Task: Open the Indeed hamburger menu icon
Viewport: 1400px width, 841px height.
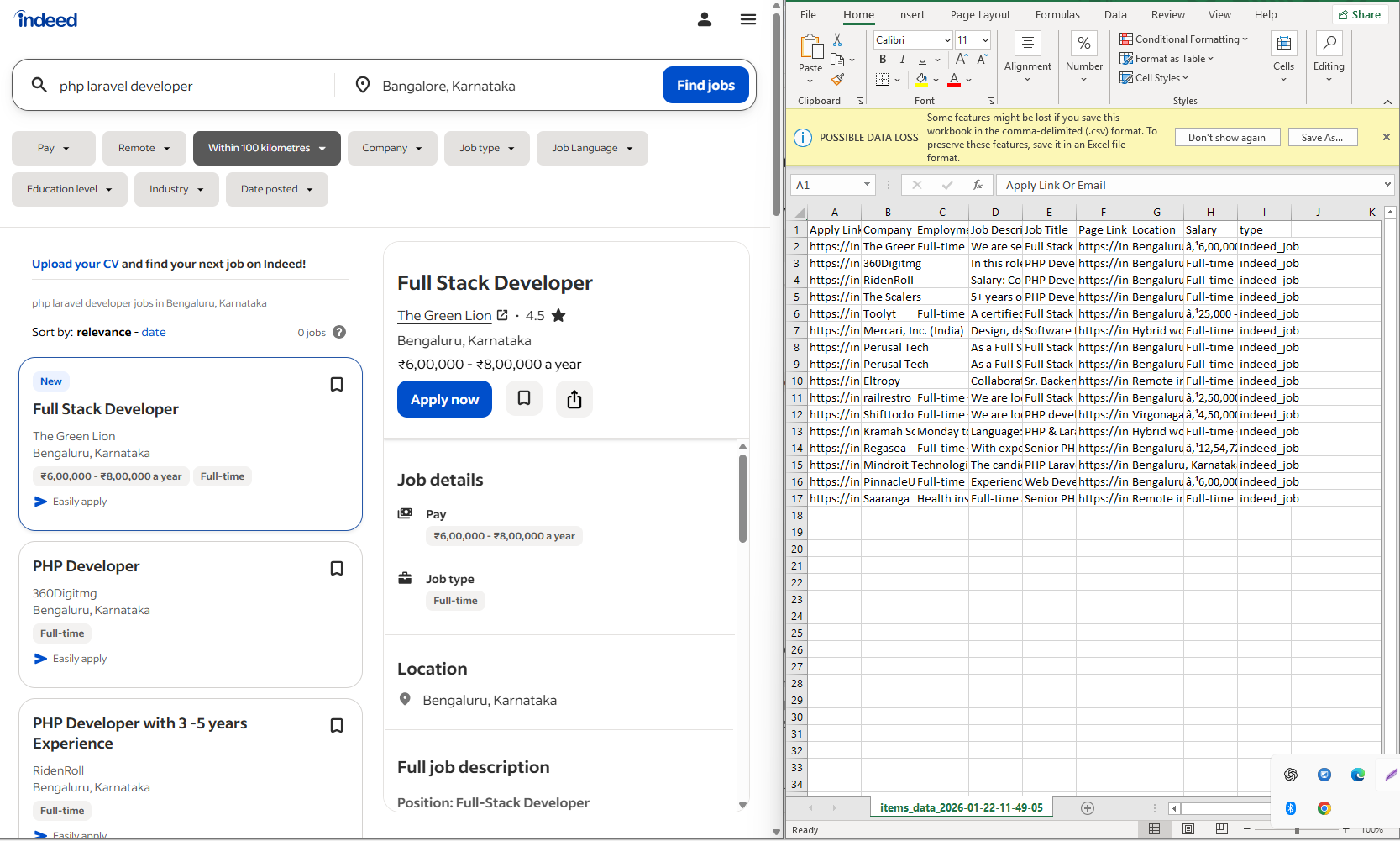Action: [747, 18]
